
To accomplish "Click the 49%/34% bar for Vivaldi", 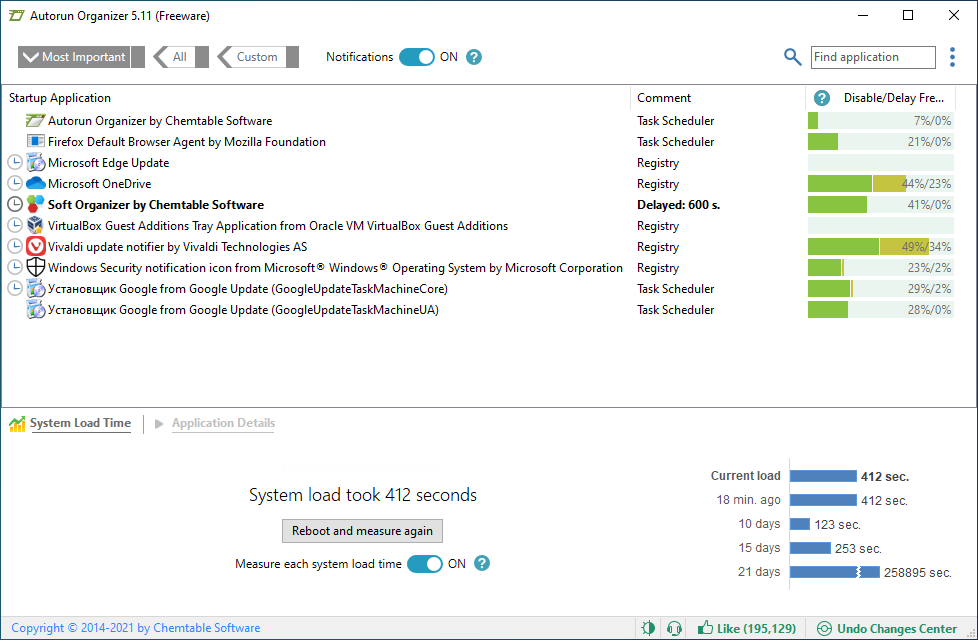I will 881,246.
